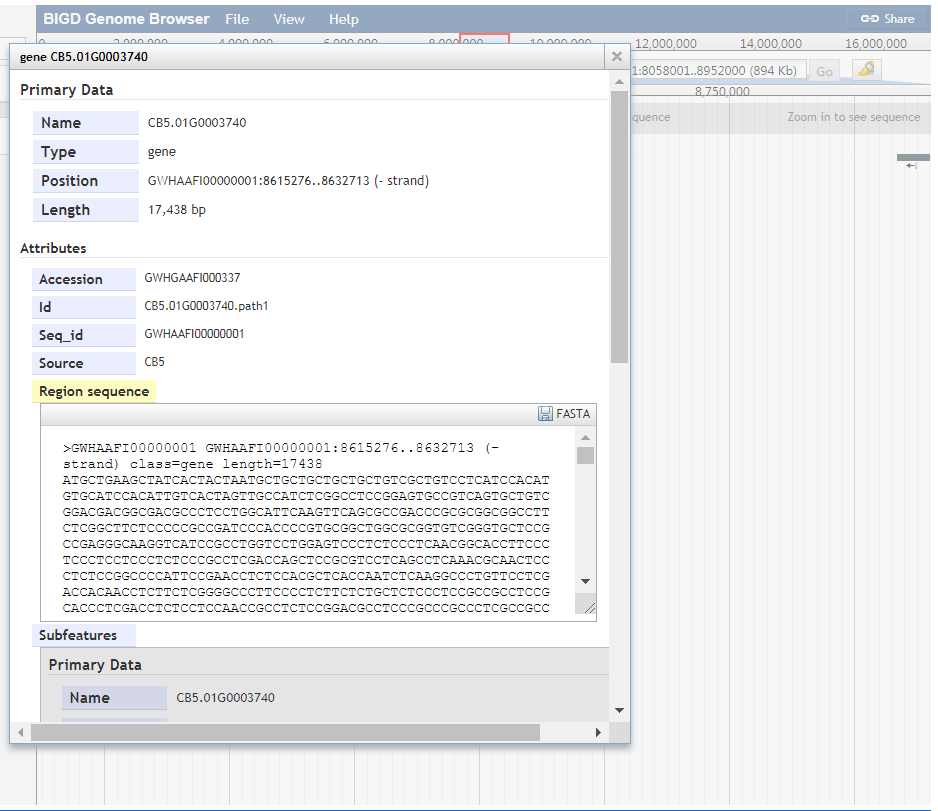Save region sequence as FASTA
Image resolution: width=938 pixels, height=811 pixels.
564,414
